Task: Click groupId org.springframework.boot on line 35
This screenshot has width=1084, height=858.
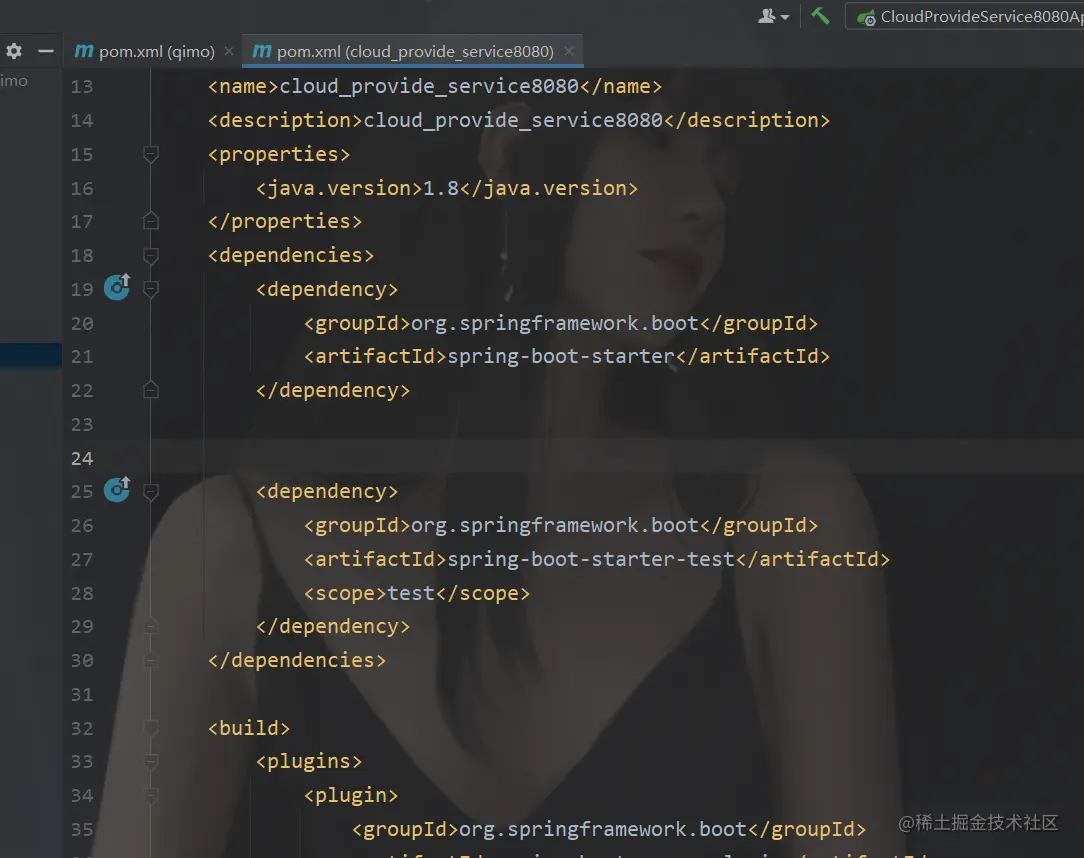Action: click(x=603, y=830)
